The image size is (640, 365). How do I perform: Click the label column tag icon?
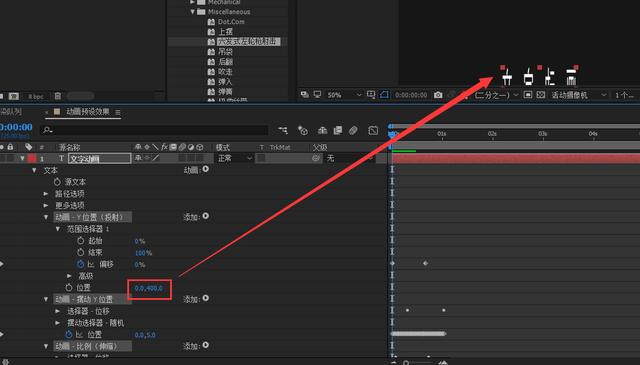point(28,147)
